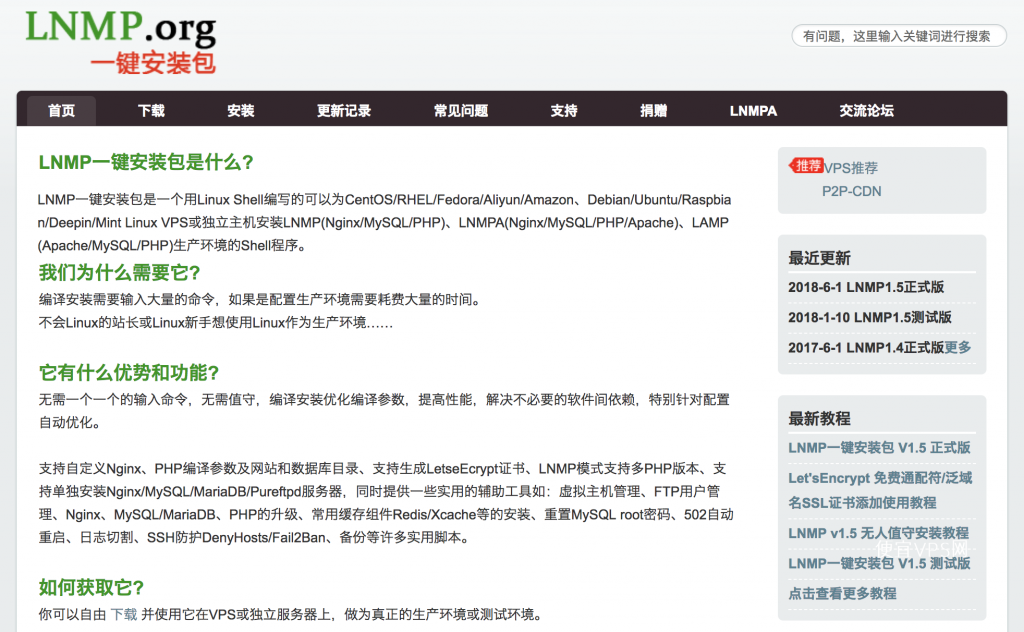Select 更新记录 in the navigation bar
Screen dimensions: 1024x632
pos(344,110)
